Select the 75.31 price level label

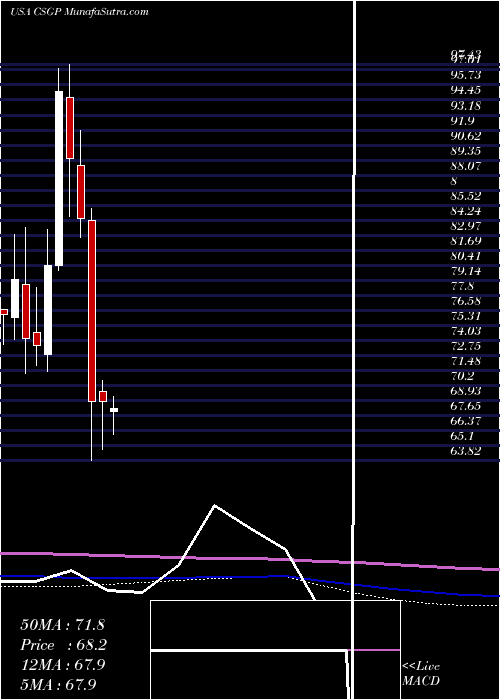click(x=466, y=317)
